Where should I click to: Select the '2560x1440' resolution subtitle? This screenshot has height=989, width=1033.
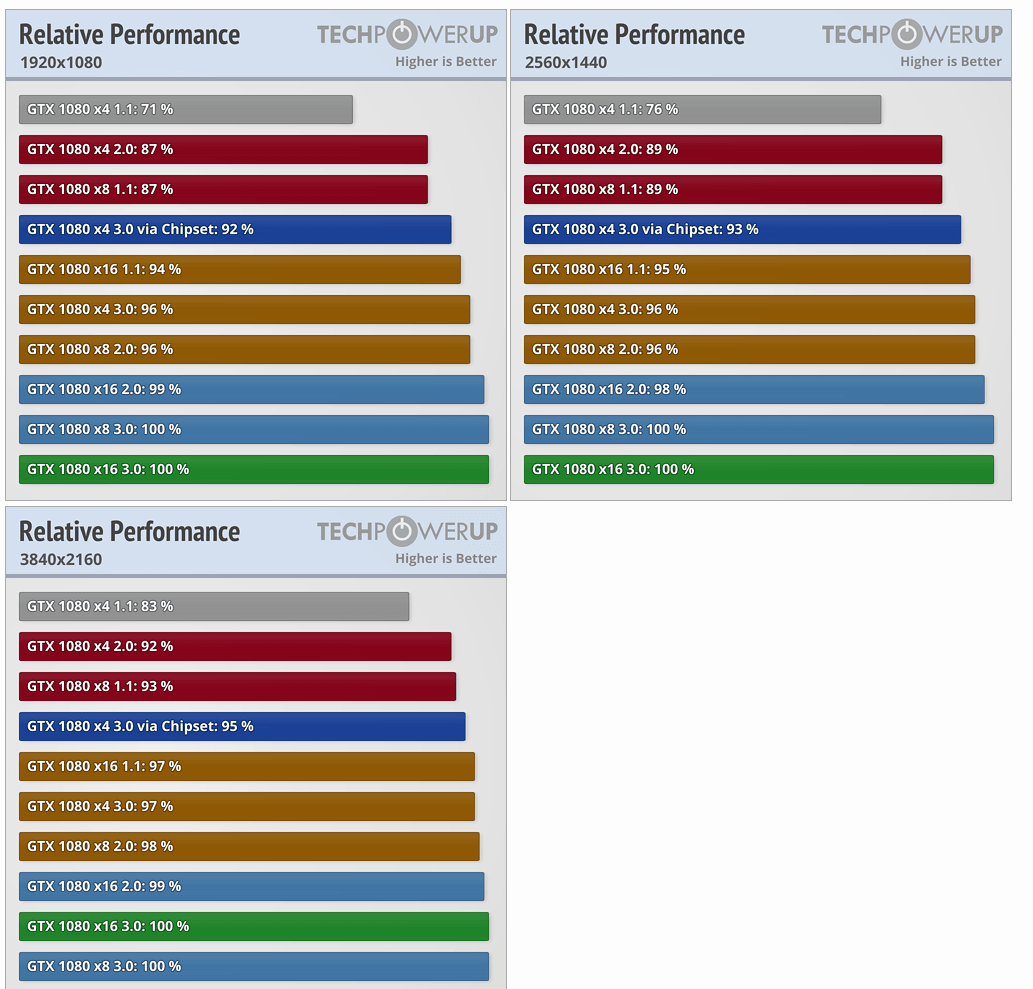click(566, 63)
